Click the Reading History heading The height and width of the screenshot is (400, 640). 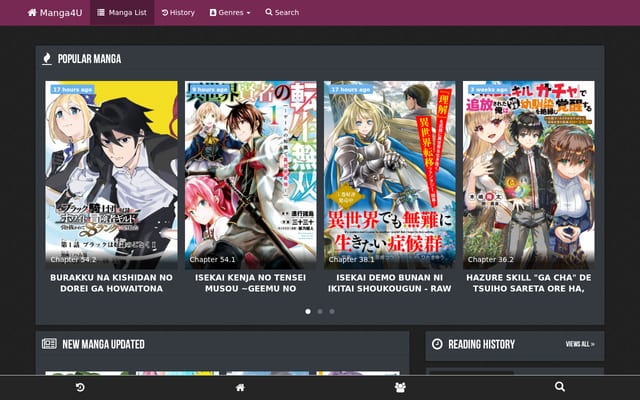point(482,344)
